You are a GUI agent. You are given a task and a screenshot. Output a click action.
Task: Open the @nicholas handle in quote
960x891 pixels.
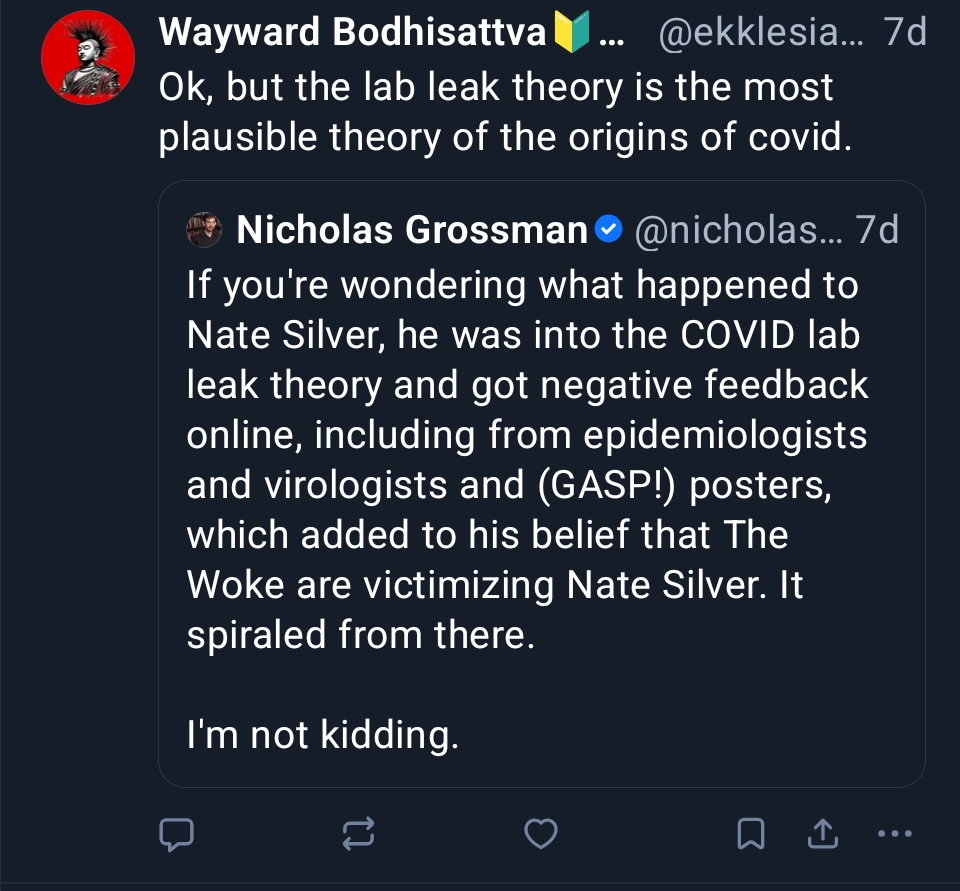point(739,231)
